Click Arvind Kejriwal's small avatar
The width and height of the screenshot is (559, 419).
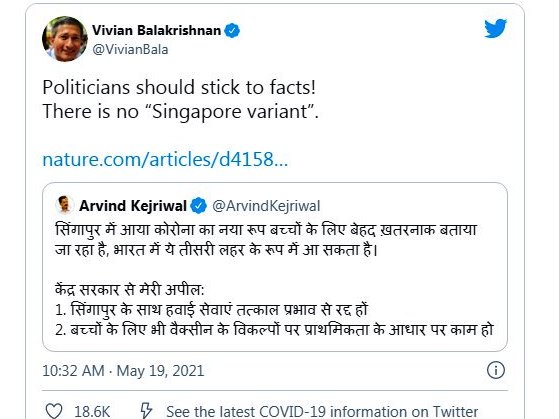[64, 205]
